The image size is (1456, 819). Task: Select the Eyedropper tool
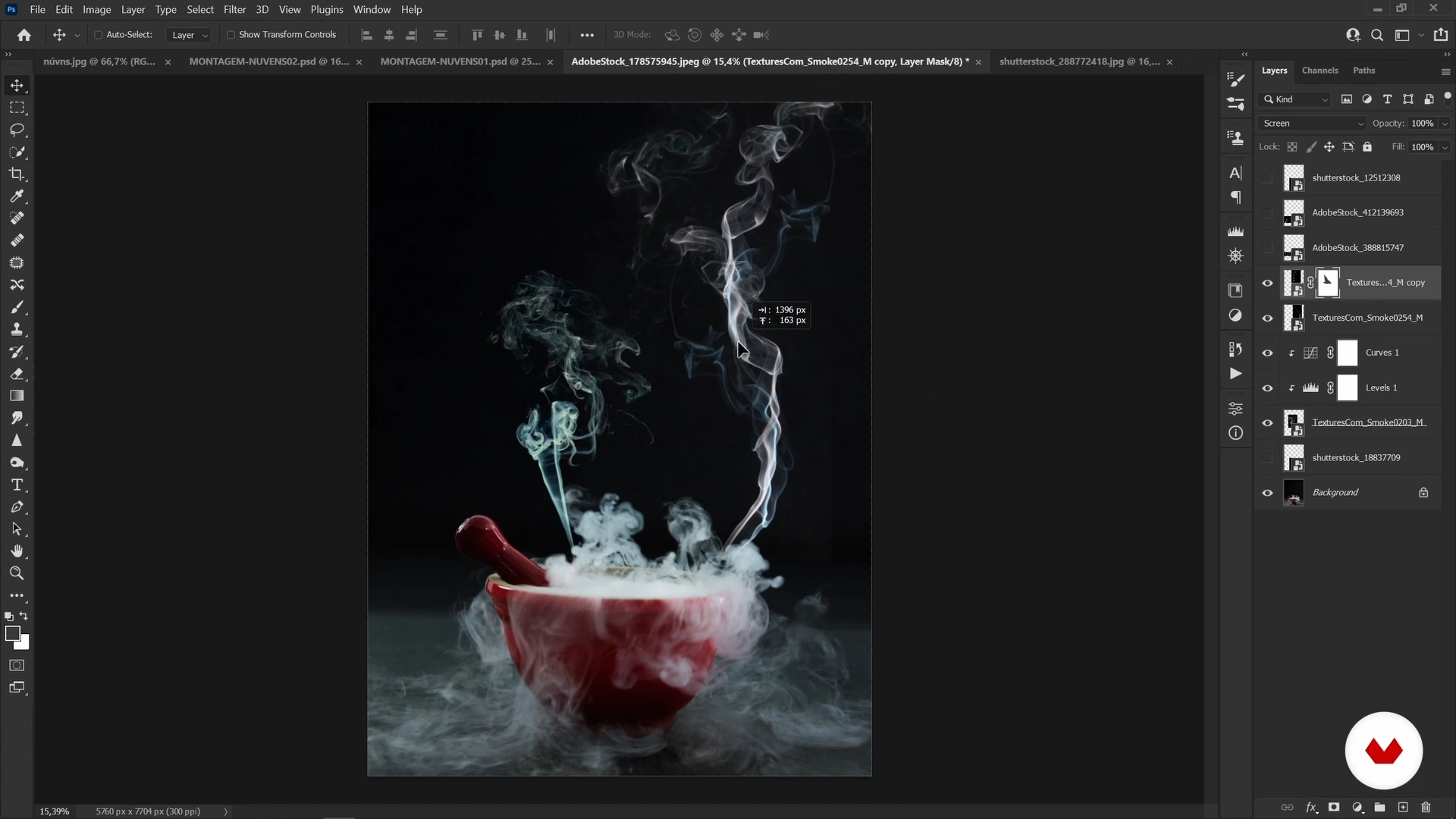17,196
